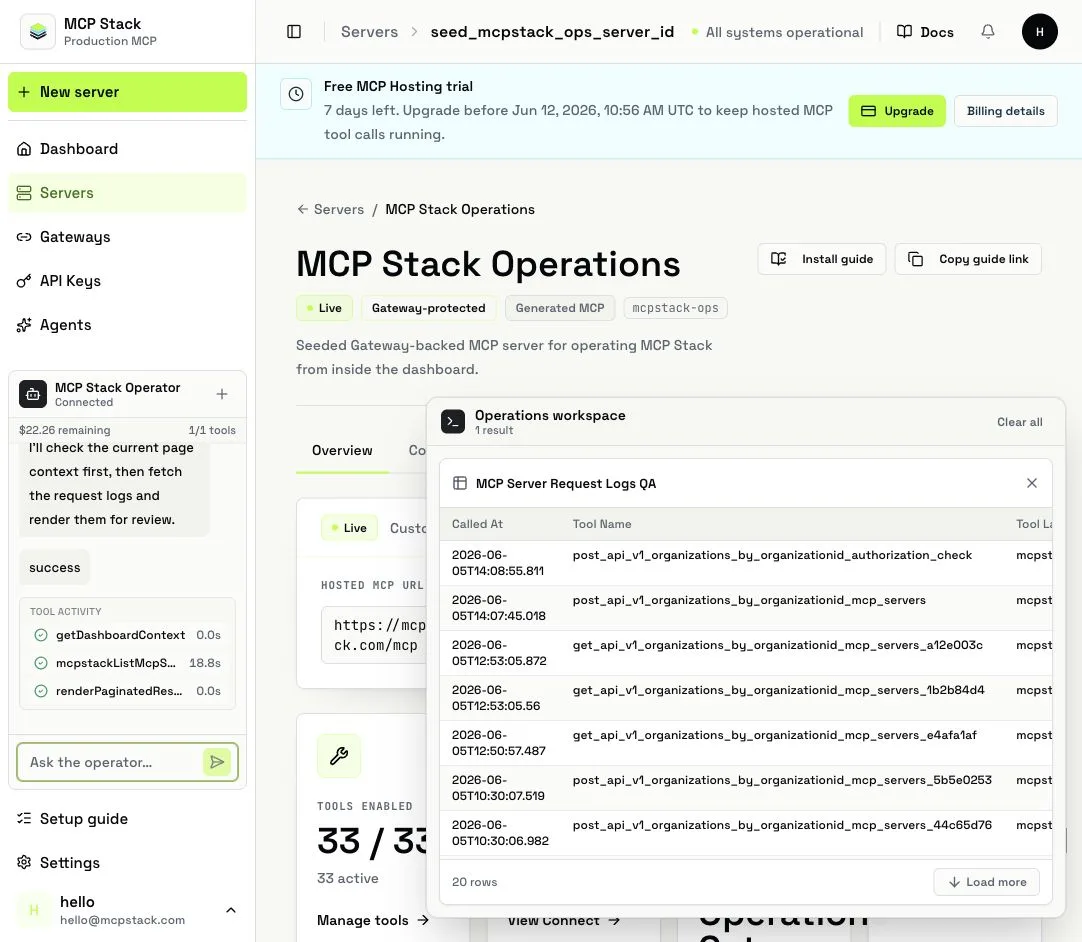This screenshot has width=1082, height=942.
Task: Click the Gateway-protected badge
Action: point(429,308)
